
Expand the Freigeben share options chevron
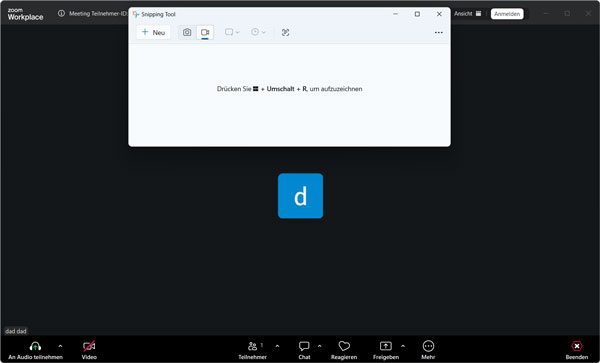click(403, 346)
